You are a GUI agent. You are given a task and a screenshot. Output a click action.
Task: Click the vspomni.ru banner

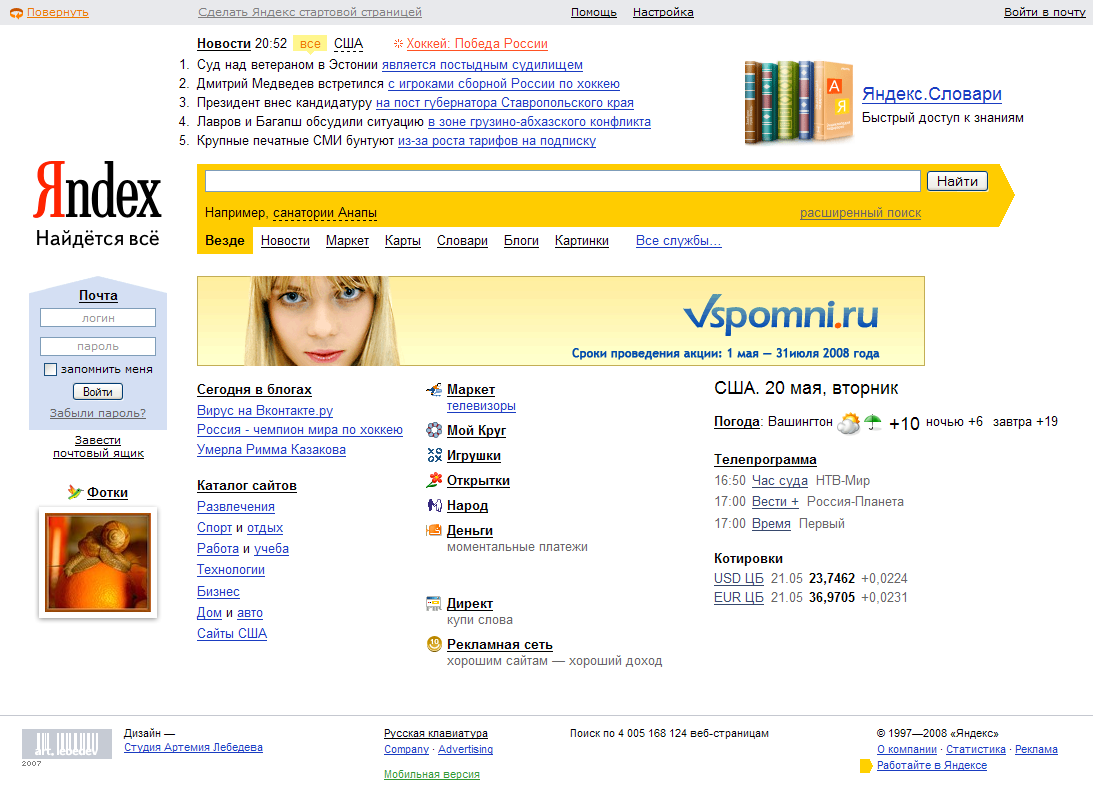click(560, 321)
